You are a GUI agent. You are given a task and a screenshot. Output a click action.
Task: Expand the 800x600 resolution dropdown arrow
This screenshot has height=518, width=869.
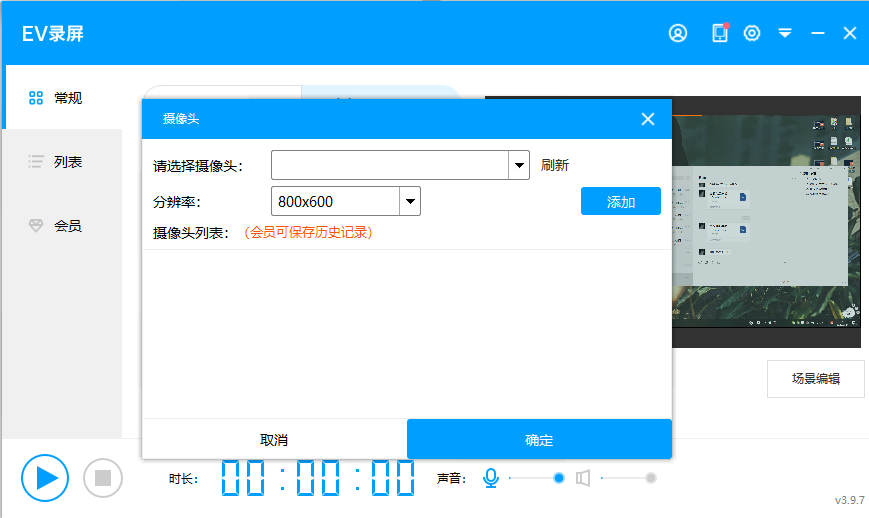(410, 201)
